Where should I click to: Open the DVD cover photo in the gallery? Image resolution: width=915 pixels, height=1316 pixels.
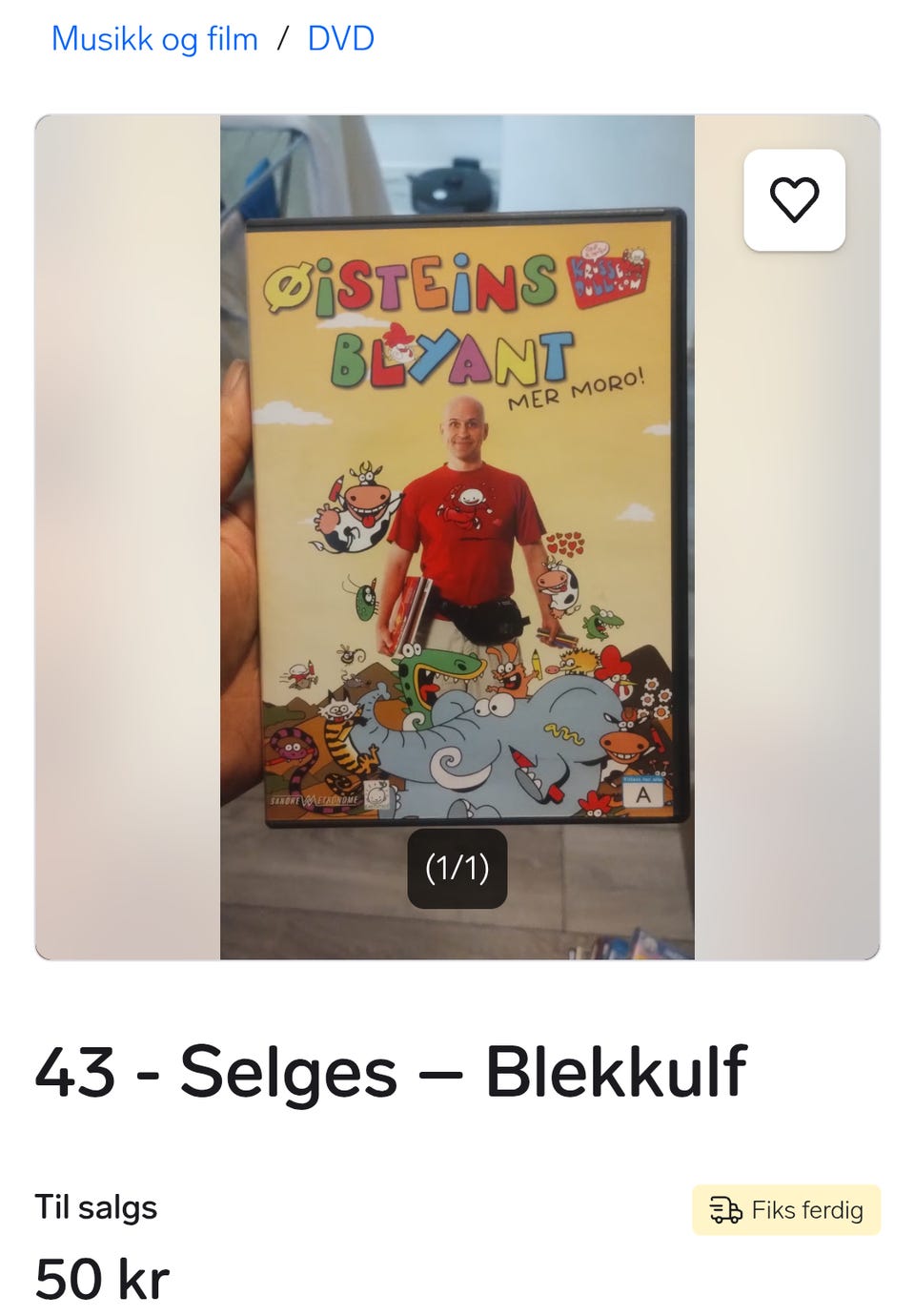point(457,537)
